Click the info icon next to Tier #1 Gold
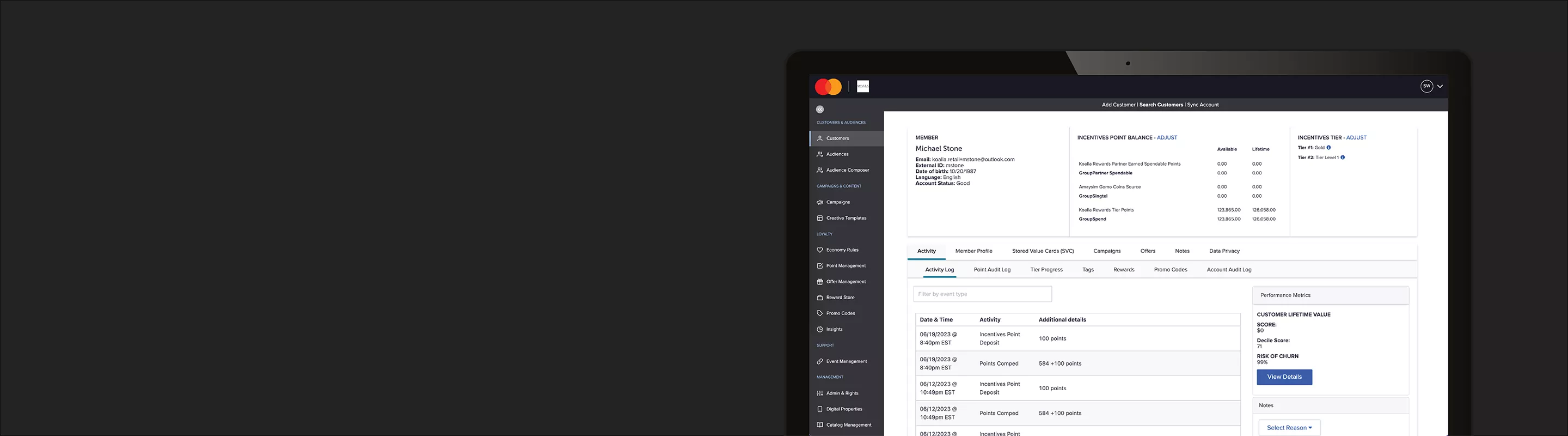Image resolution: width=1568 pixels, height=436 pixels. click(x=1329, y=147)
